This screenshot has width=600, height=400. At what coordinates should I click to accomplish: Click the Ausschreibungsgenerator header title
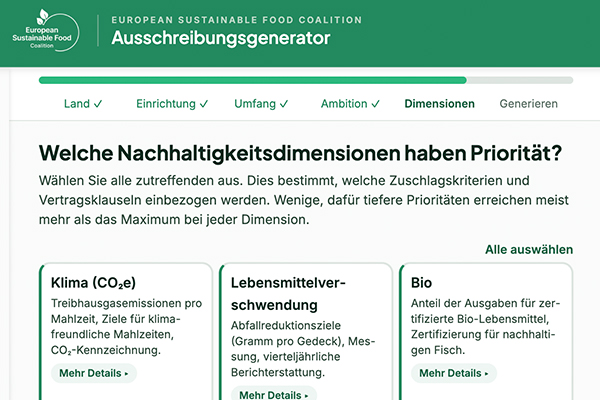click(x=221, y=38)
